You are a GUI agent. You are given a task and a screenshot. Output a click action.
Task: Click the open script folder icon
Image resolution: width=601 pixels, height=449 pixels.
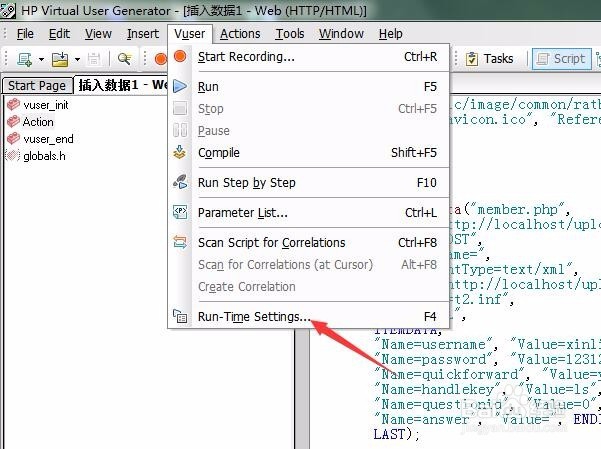[60, 59]
